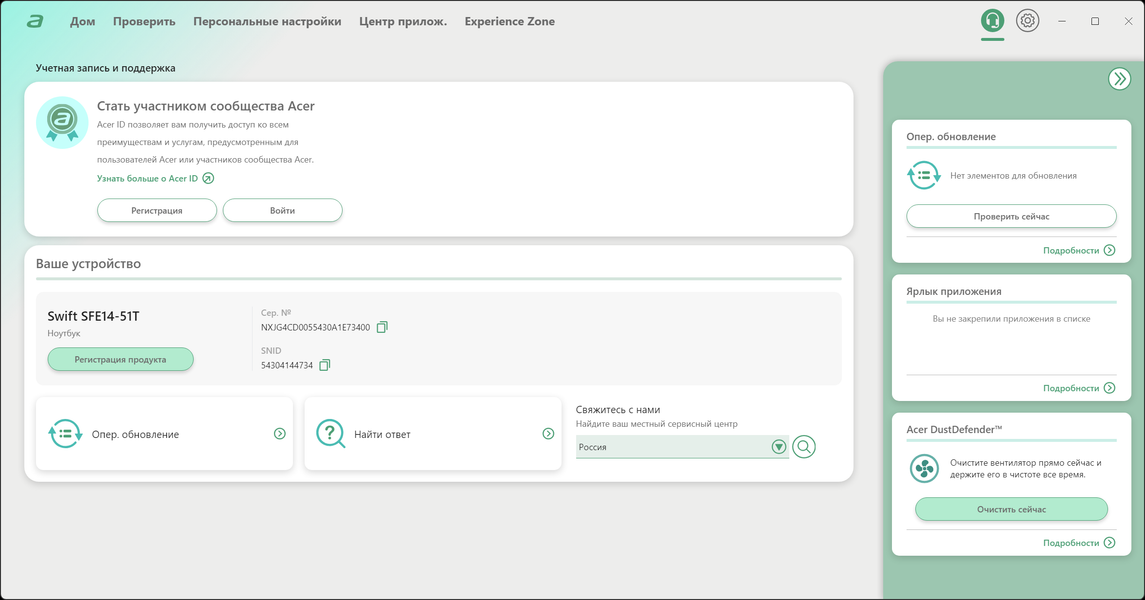Click arrow icon next to Подробности in DustDefender panel
The width and height of the screenshot is (1145, 600).
pos(1110,543)
